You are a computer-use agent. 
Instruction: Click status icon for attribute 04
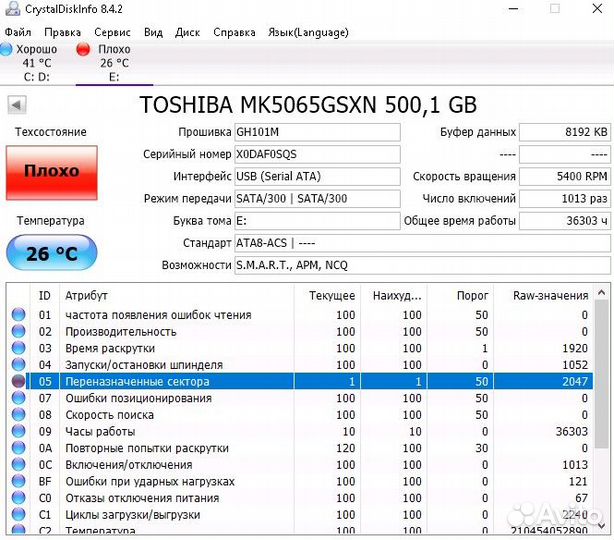[x=18, y=365]
